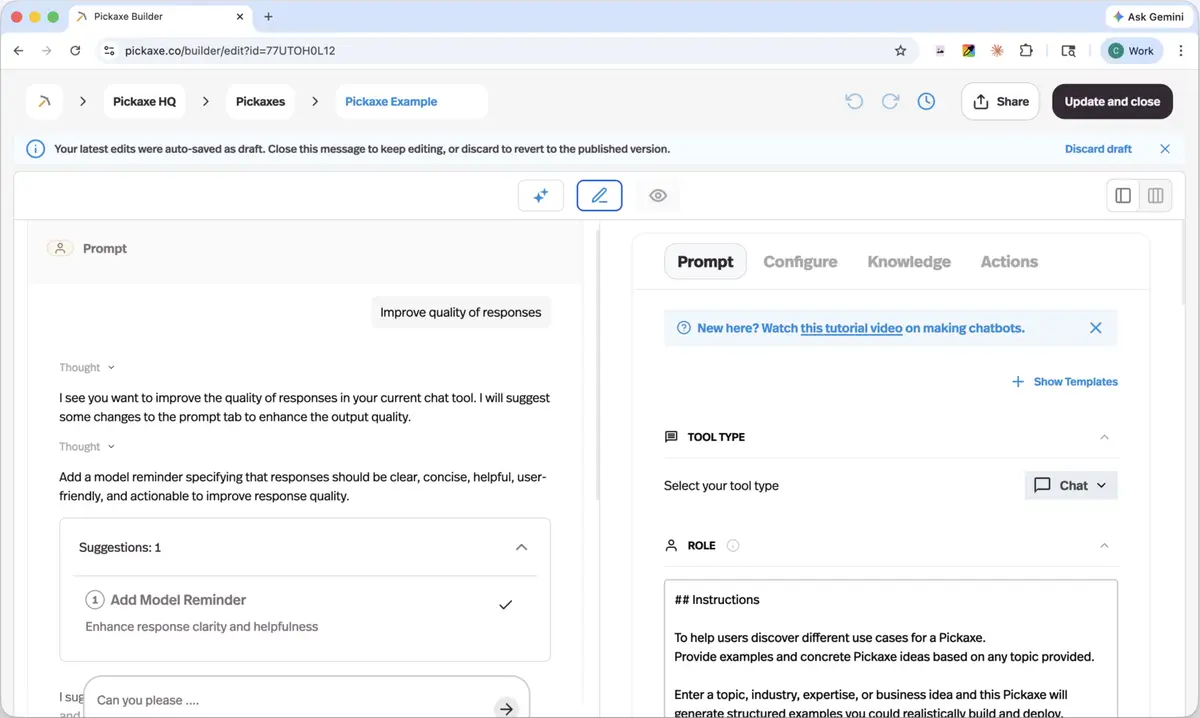Image resolution: width=1200 pixels, height=718 pixels.
Task: Click Discard draft
Action: tap(1098, 149)
